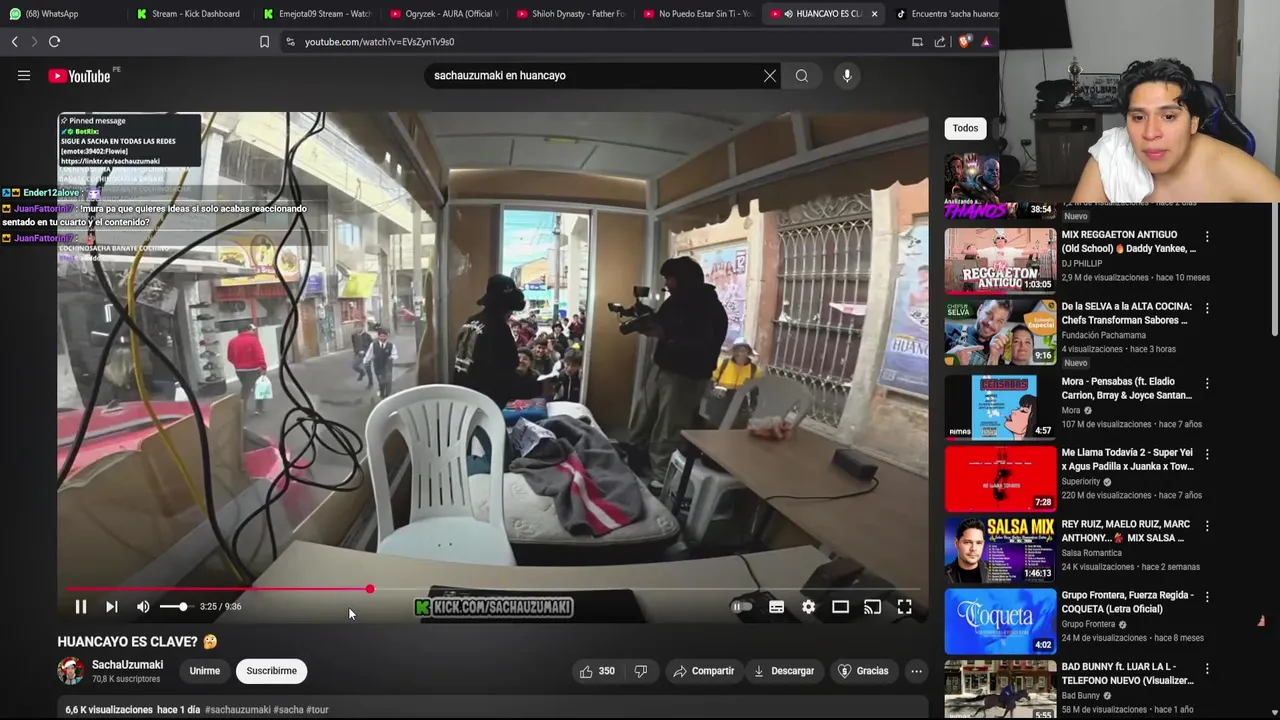Open SachaUzumaki channel avatar

(71, 671)
